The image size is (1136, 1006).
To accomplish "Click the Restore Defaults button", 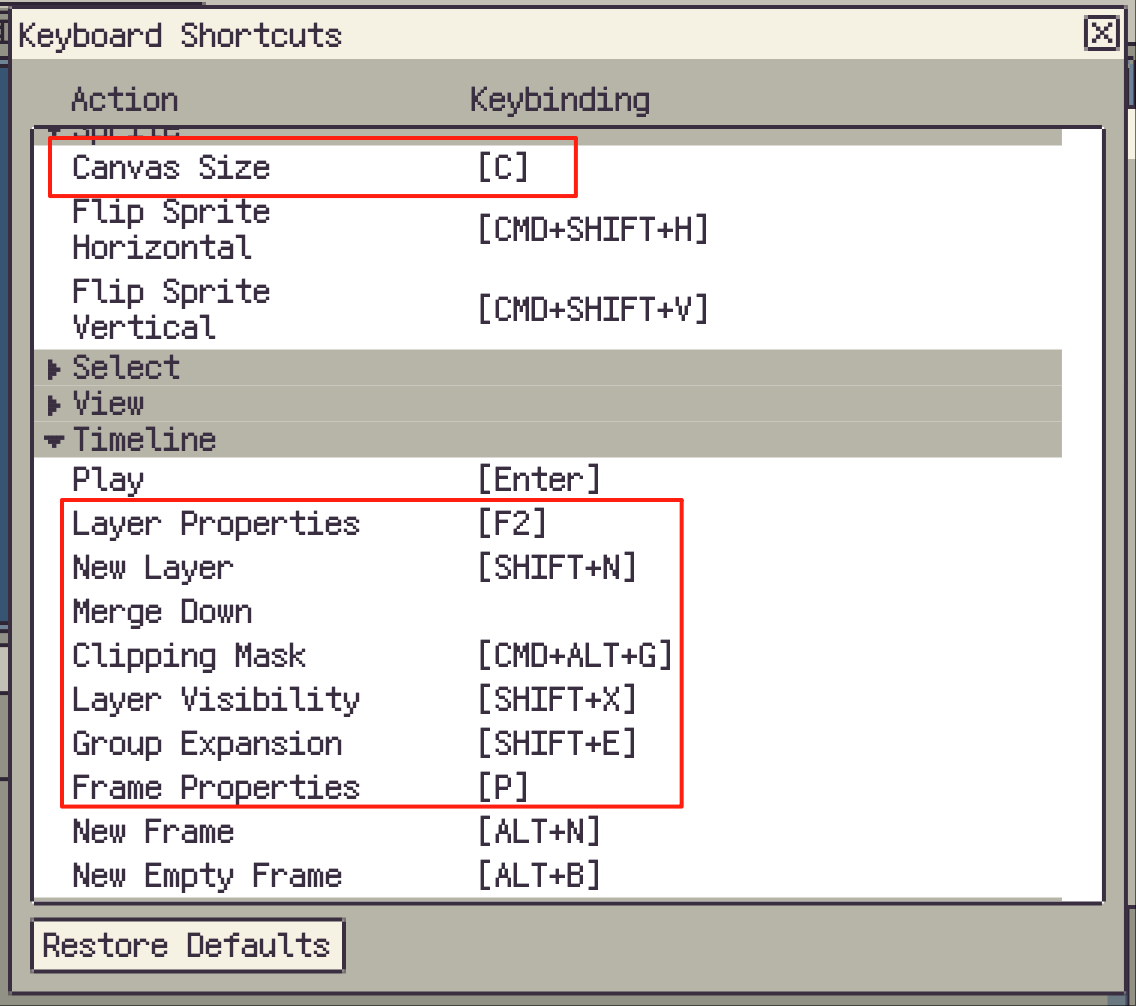I will point(187,946).
